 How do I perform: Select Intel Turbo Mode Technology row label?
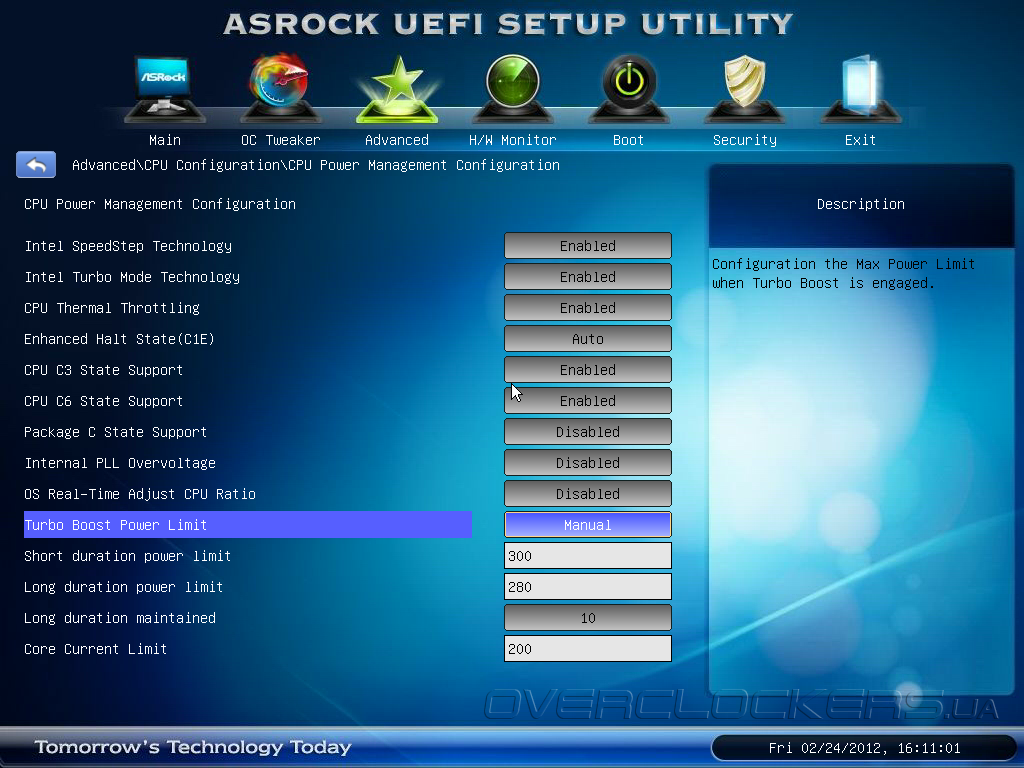[132, 277]
